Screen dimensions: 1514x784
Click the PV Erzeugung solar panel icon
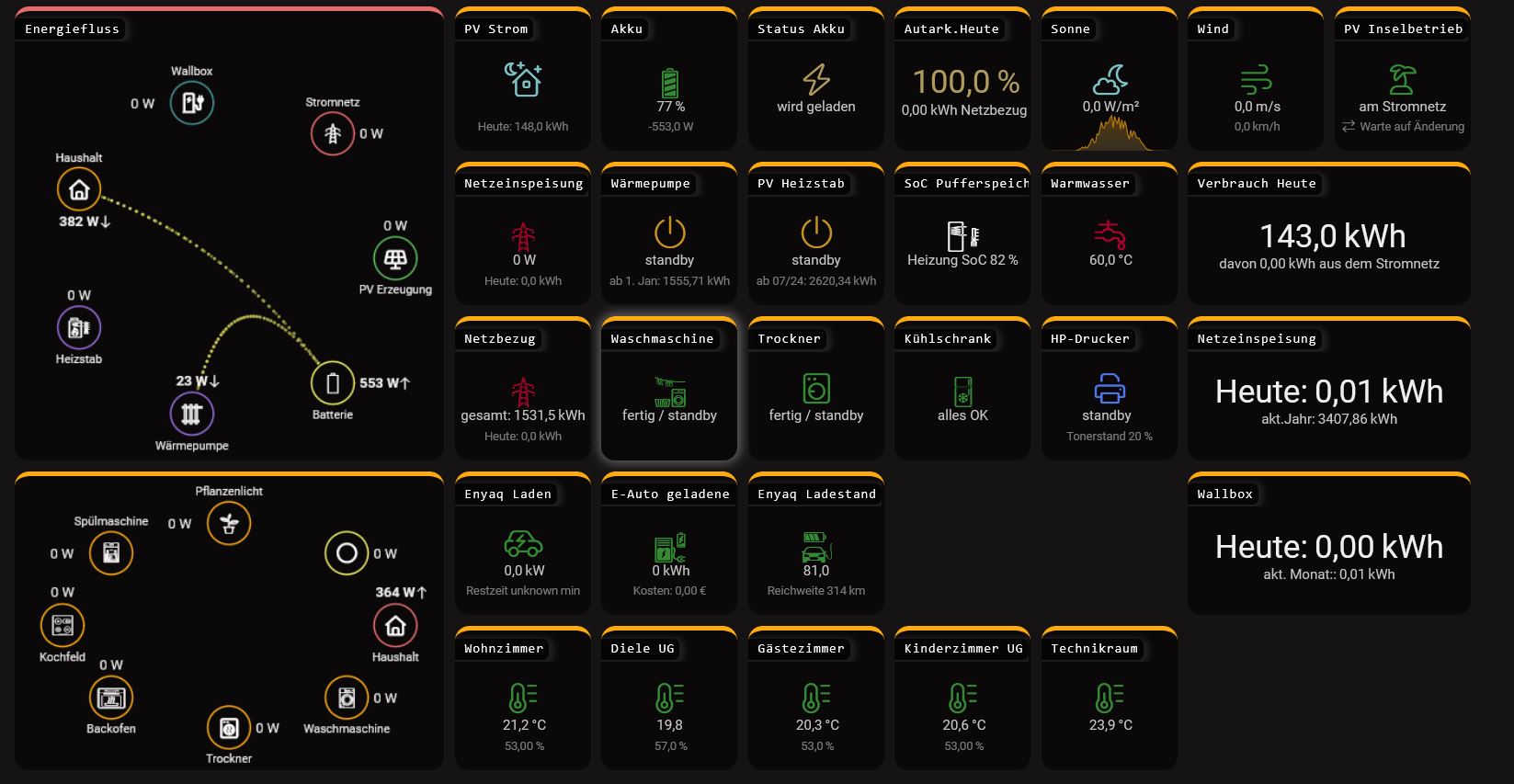[x=395, y=258]
